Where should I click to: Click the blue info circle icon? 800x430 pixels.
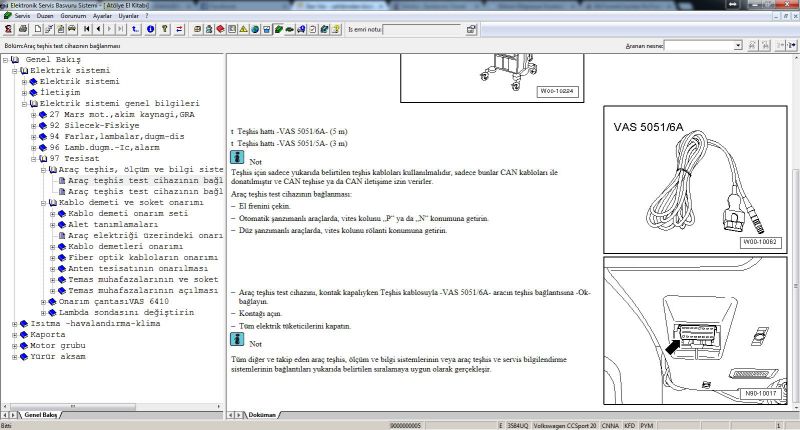tap(151, 29)
